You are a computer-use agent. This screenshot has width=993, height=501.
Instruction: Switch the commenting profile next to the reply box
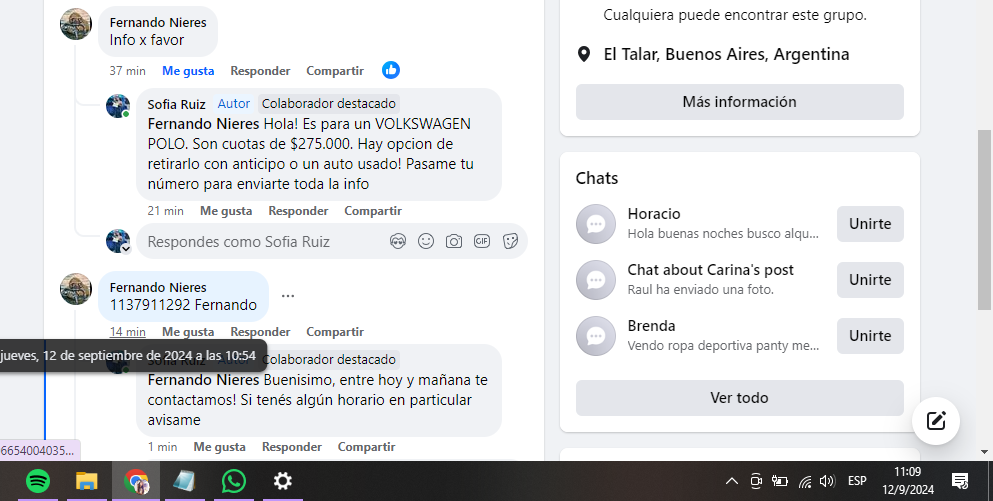[x=119, y=241]
